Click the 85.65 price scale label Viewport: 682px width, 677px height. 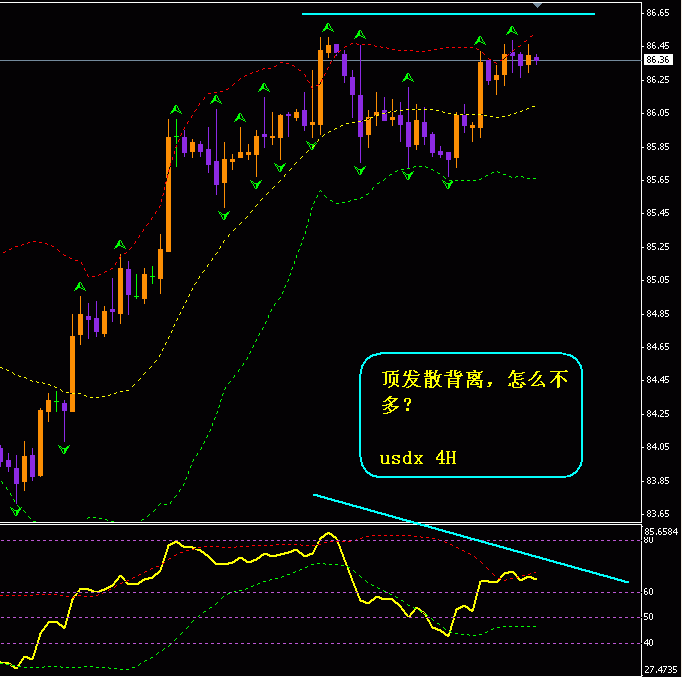658,180
